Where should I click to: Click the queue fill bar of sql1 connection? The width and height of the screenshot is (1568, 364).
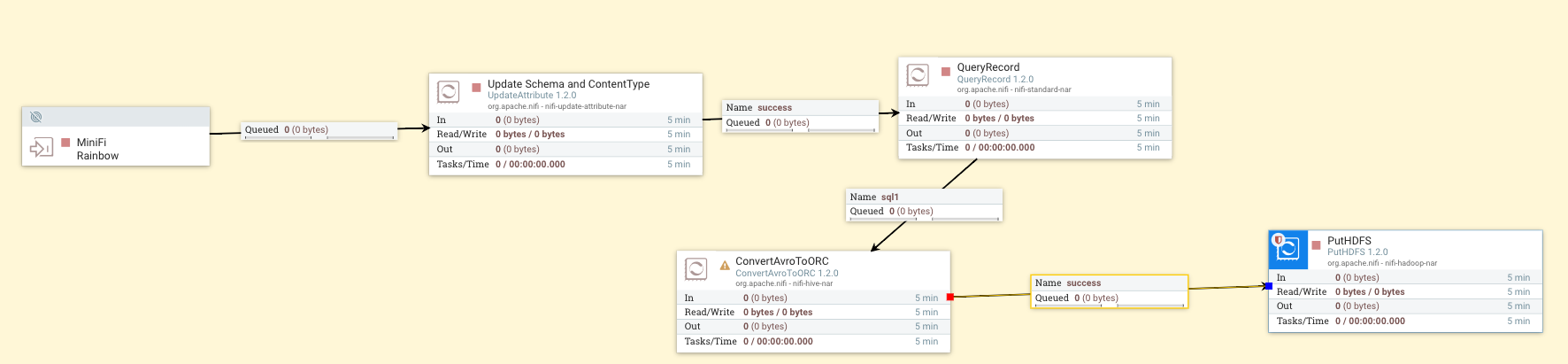(x=924, y=219)
